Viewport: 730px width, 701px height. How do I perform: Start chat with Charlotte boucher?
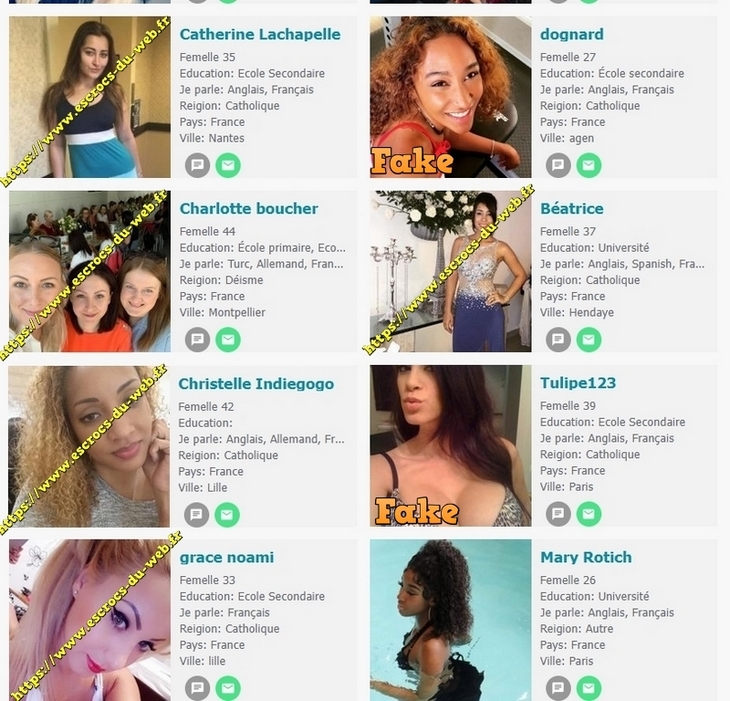coord(197,340)
